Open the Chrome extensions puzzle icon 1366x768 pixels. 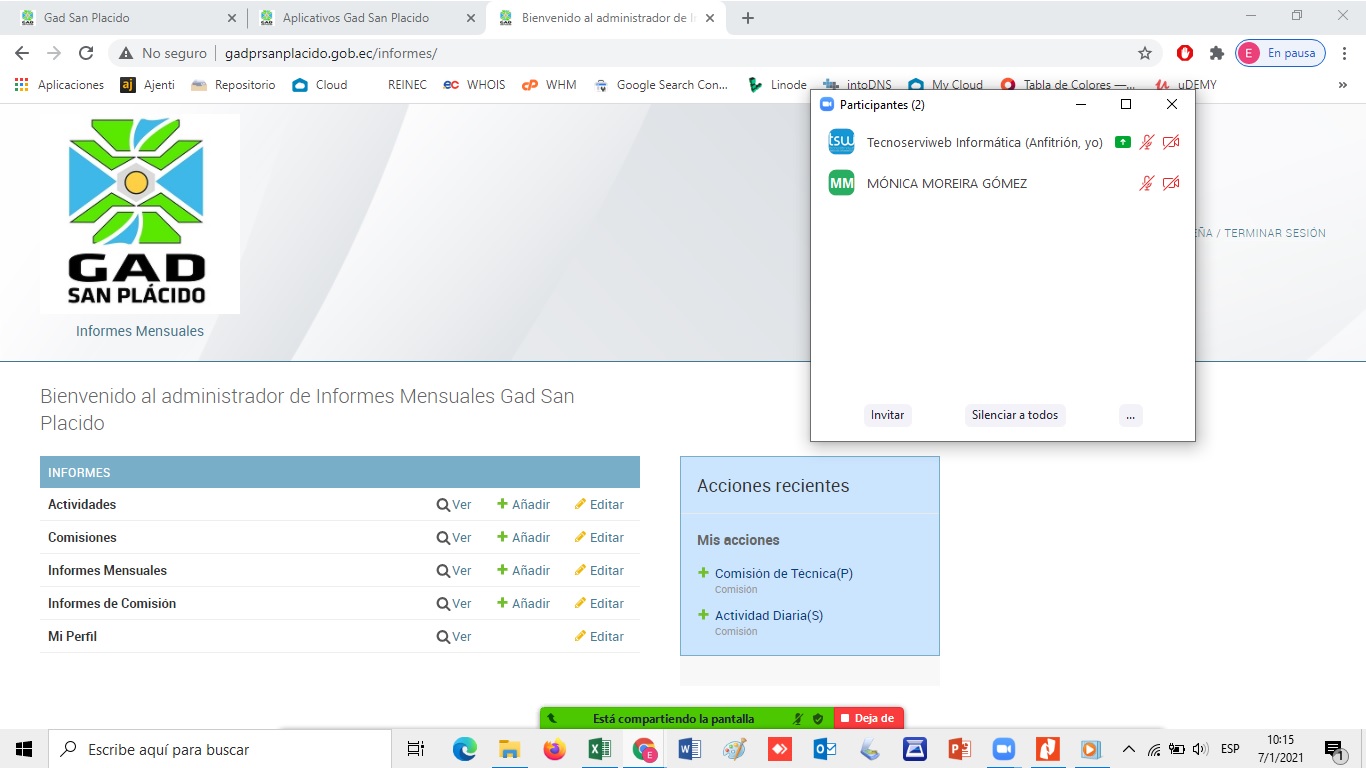point(1216,53)
